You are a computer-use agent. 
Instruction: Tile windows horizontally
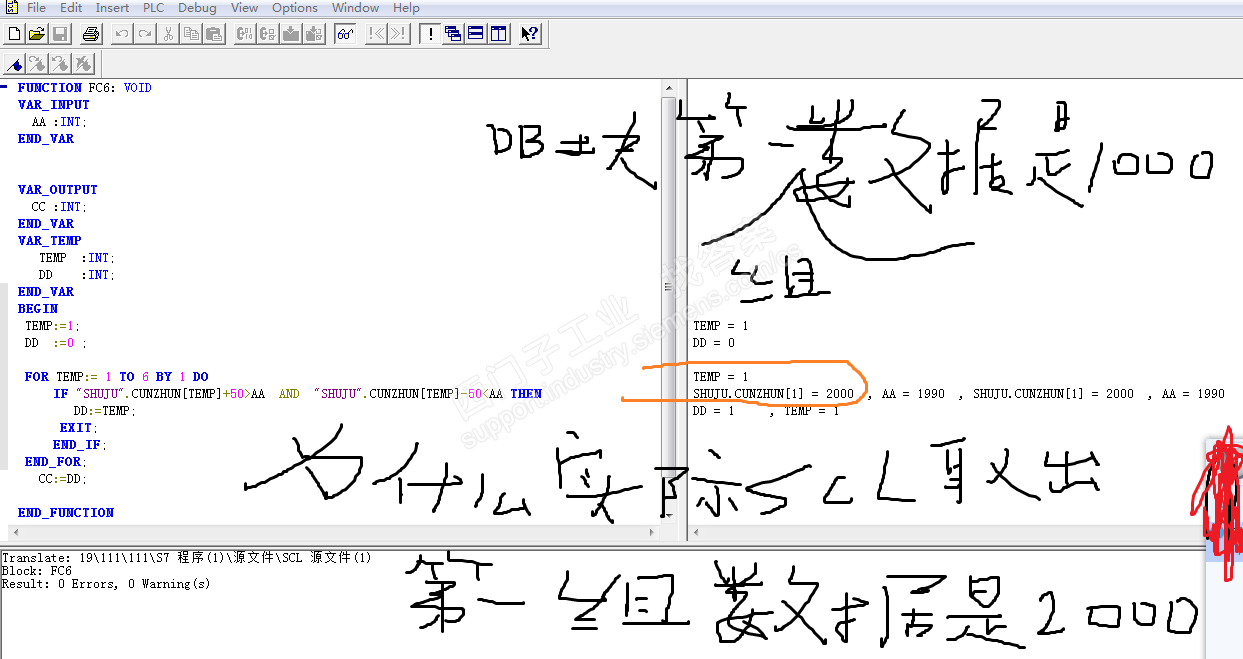(x=476, y=34)
